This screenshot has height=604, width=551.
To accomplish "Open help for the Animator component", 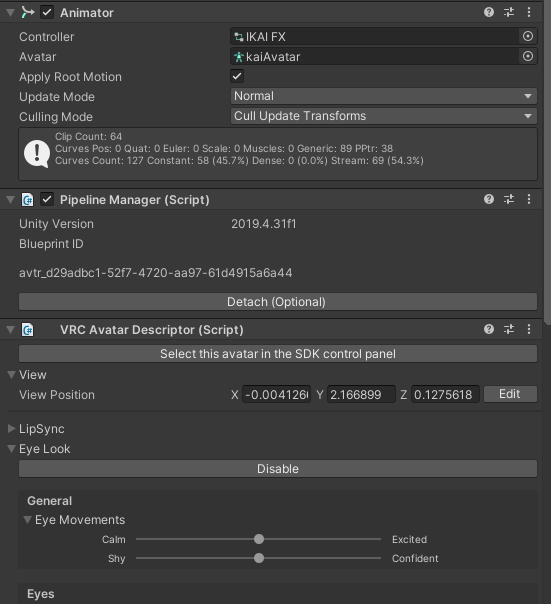I will click(x=489, y=12).
